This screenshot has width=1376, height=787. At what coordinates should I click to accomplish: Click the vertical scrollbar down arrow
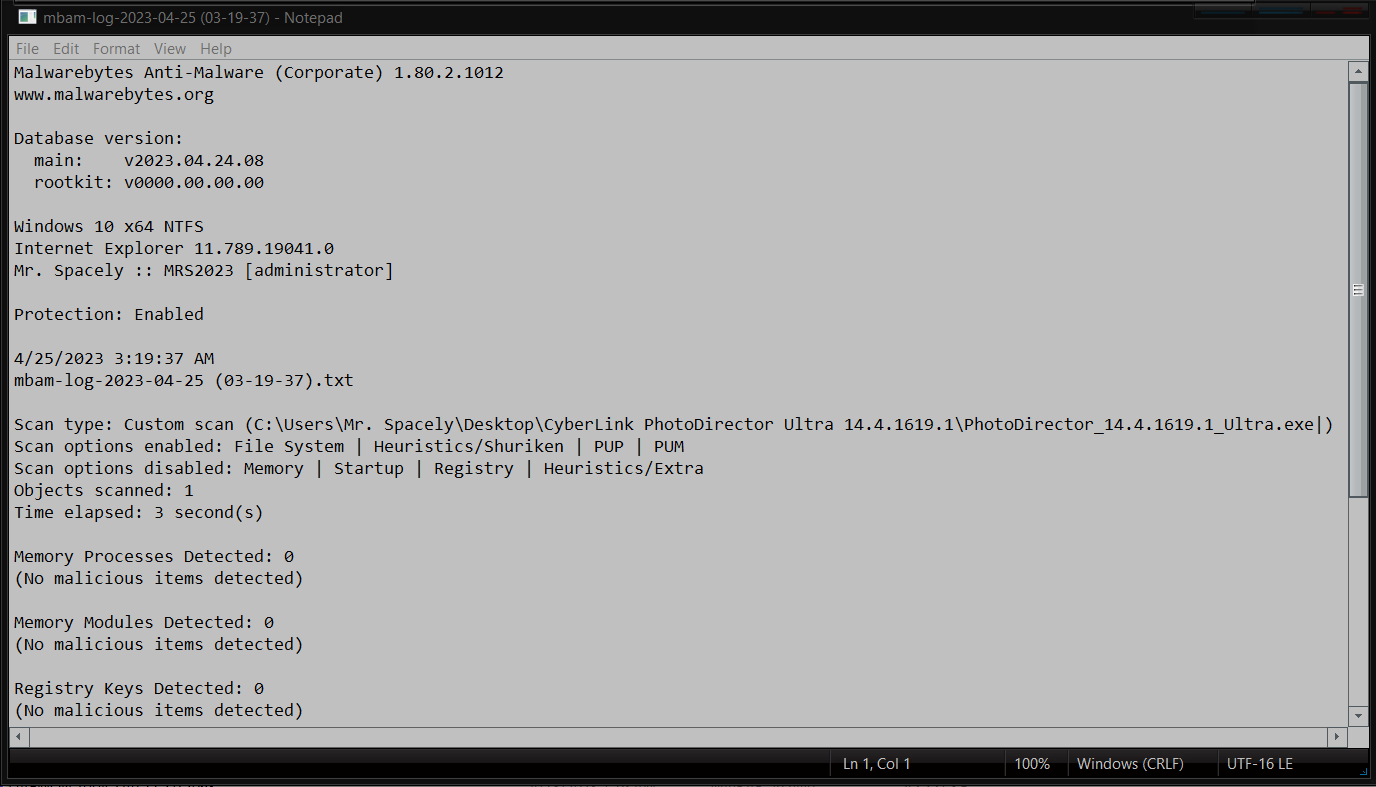[x=1358, y=716]
